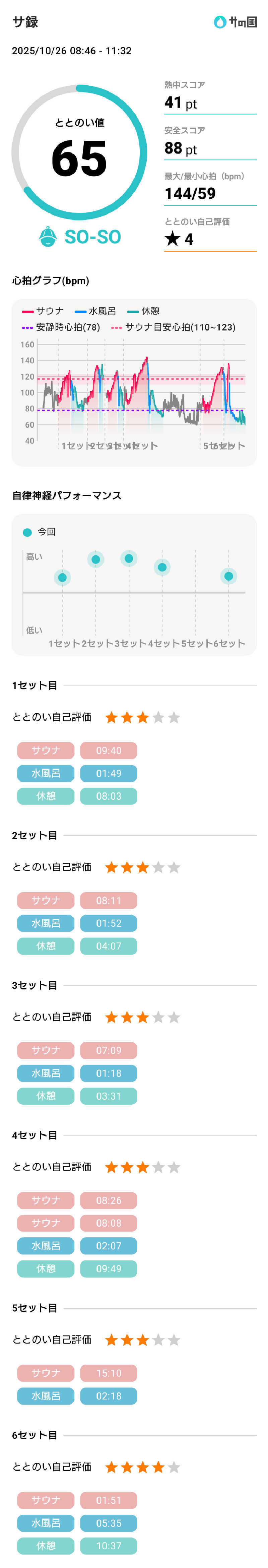Tap the 10:37 rest time badge
This screenshot has width=268, height=1568.
(x=109, y=1546)
